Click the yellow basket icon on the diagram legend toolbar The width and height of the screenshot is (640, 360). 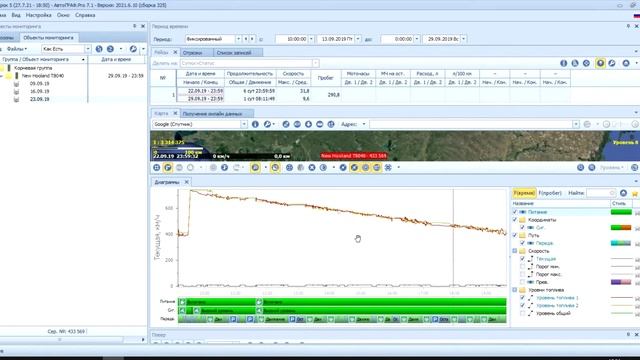point(635,193)
